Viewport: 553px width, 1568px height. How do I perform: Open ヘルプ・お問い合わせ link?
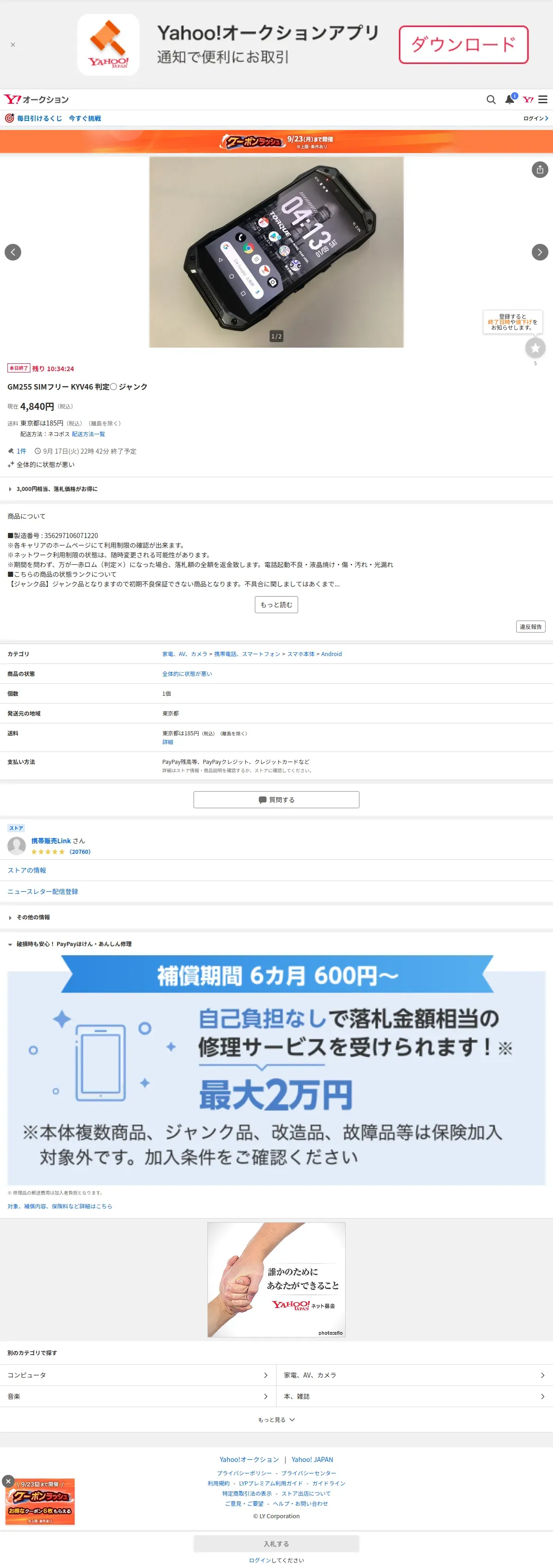pyautogui.click(x=300, y=1503)
